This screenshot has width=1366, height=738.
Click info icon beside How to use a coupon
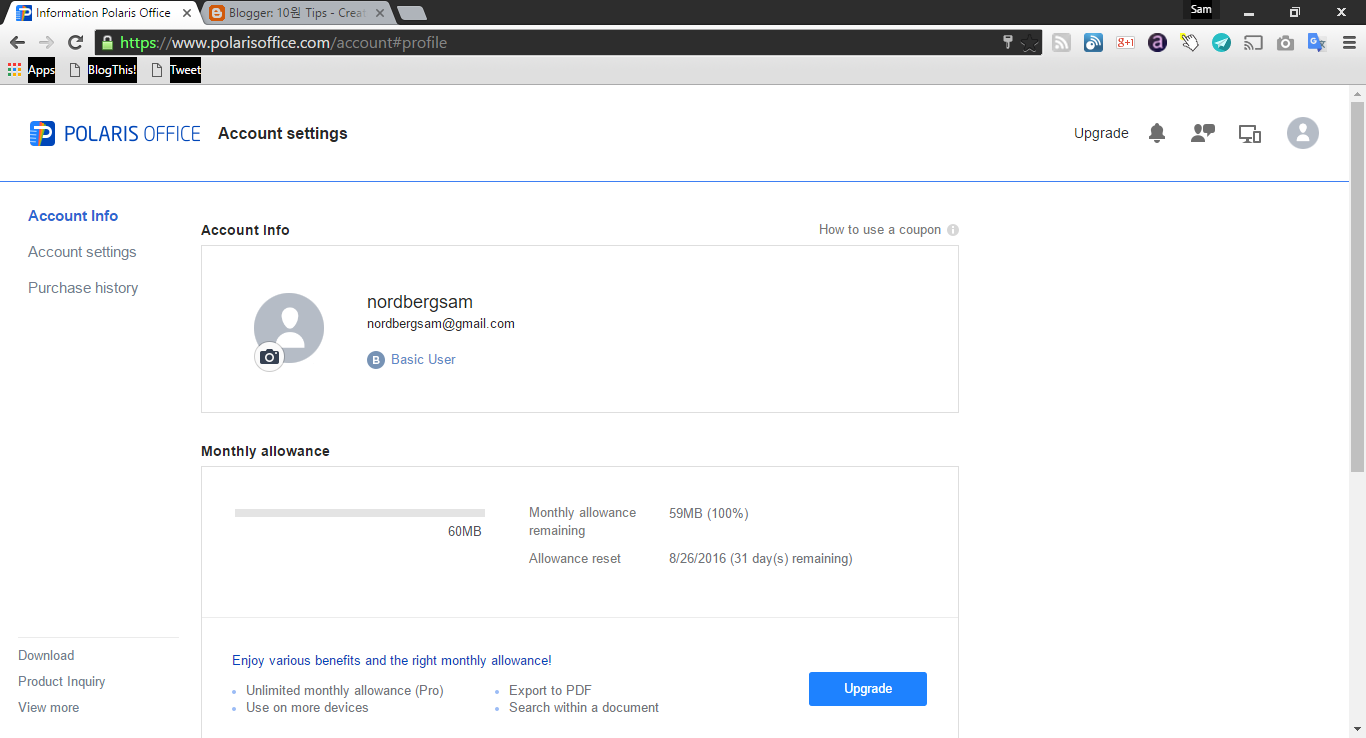coord(953,229)
